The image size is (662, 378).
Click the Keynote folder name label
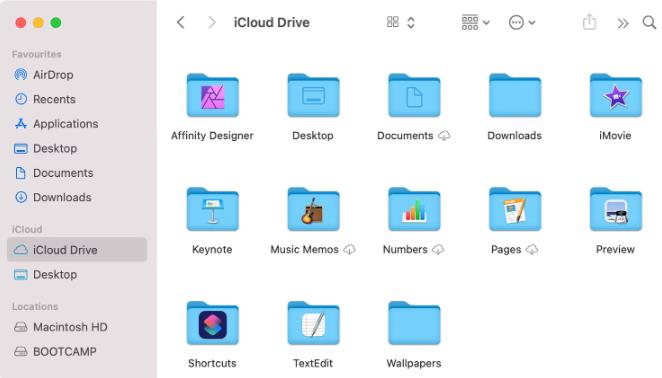(x=212, y=250)
